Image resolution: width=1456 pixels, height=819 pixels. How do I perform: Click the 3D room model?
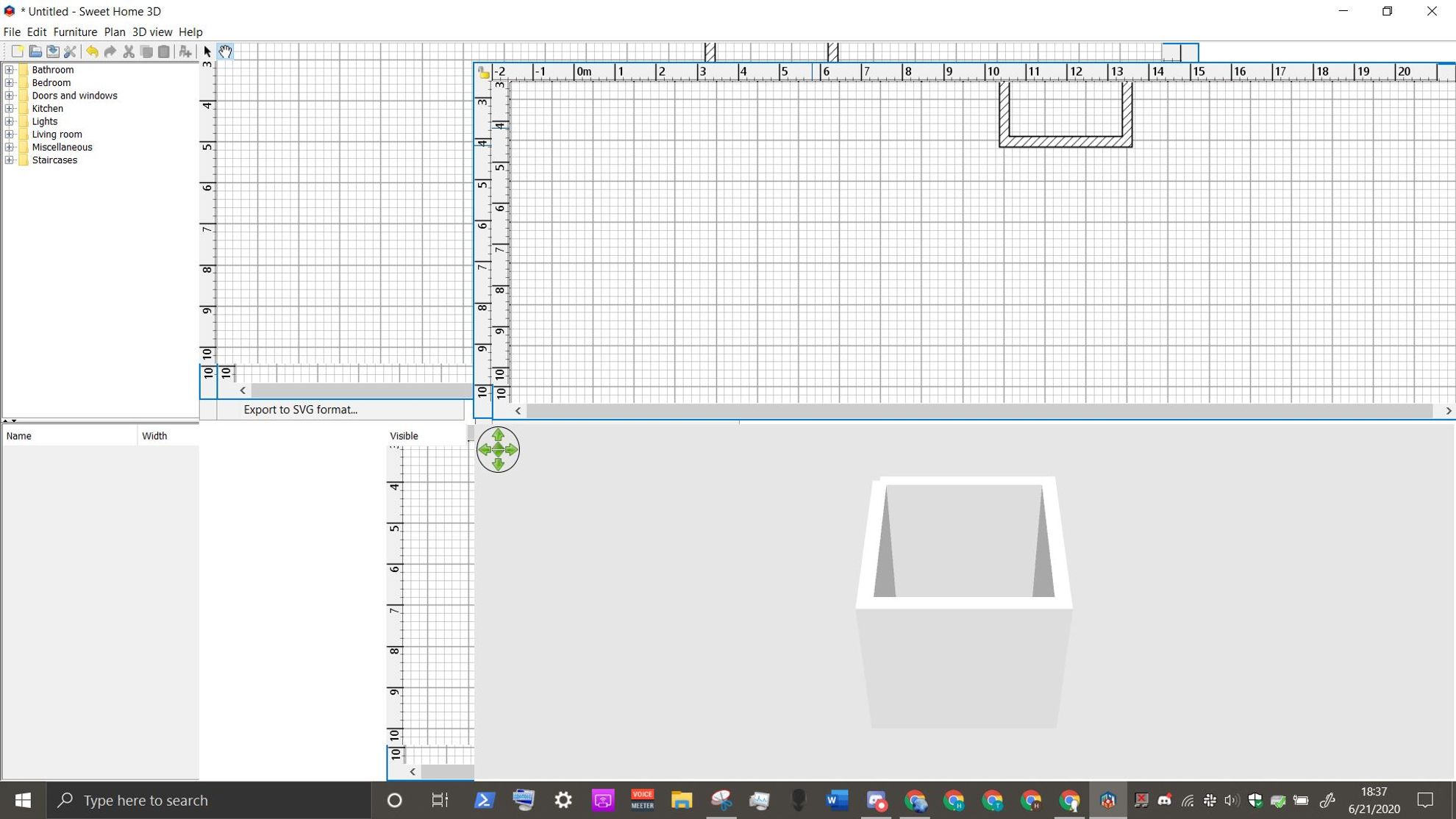pos(963,602)
